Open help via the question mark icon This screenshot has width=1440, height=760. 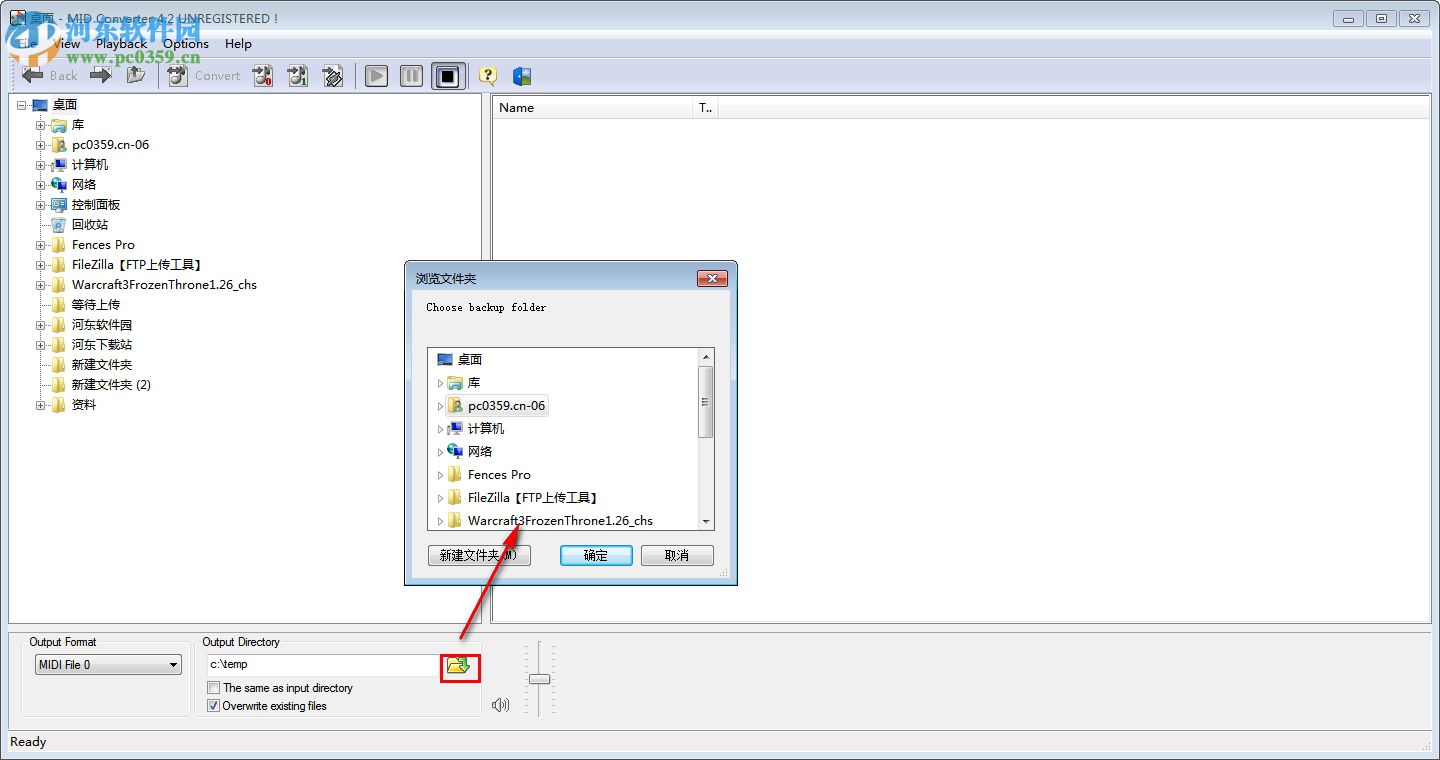(x=487, y=76)
